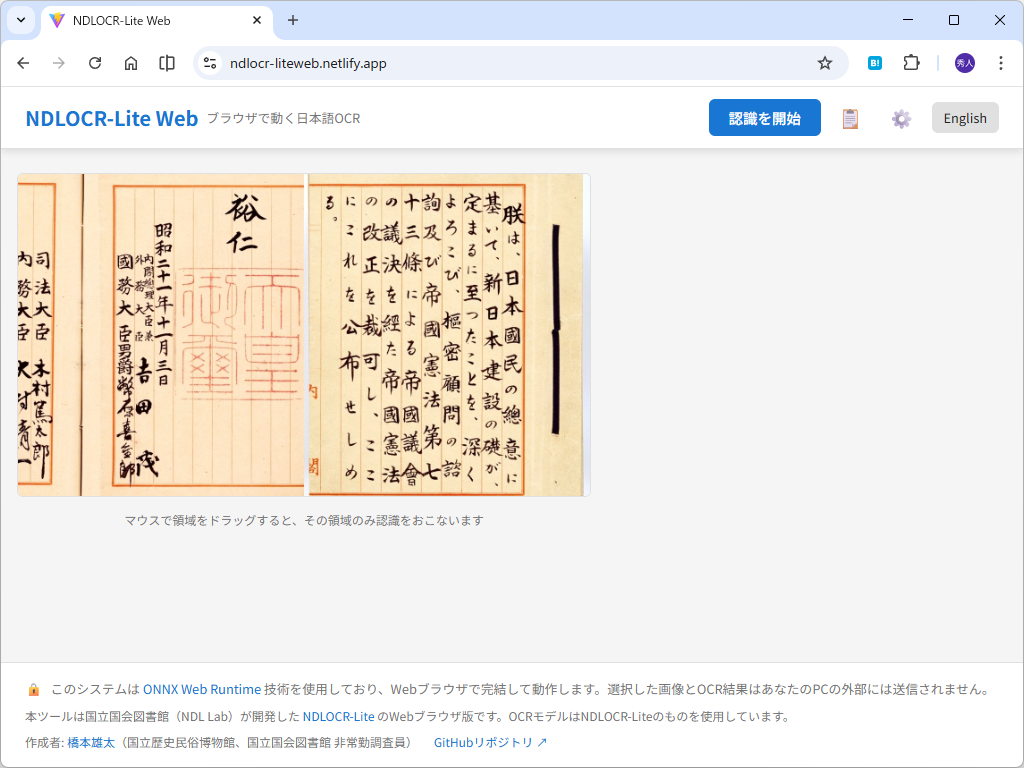Open the browser home page
This screenshot has width=1024, height=768.
(131, 62)
